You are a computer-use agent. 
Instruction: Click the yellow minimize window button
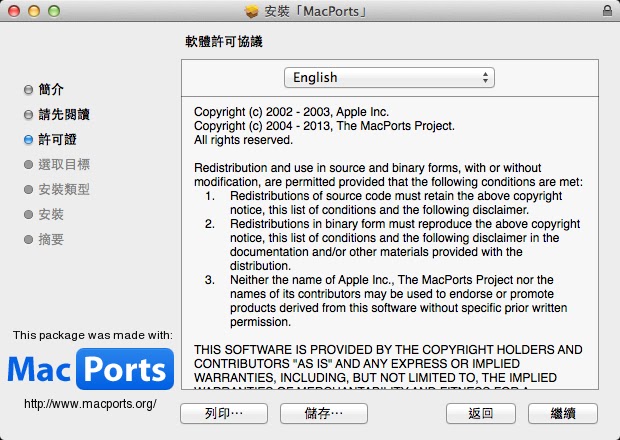coord(34,11)
